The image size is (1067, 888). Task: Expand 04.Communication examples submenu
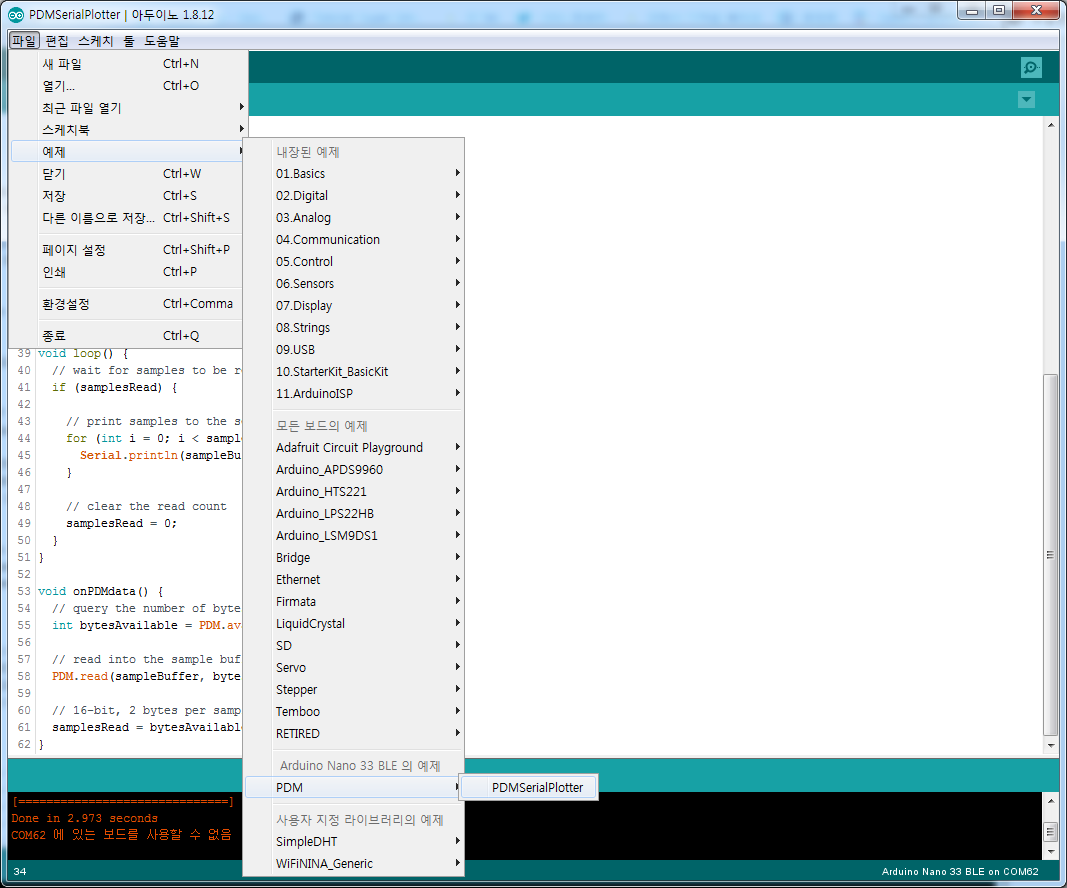pyautogui.click(x=354, y=240)
